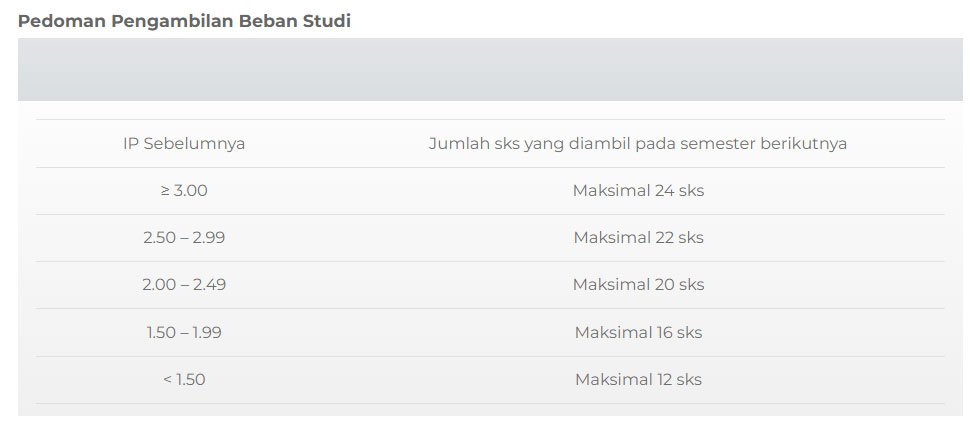Click the 'Maksimal 22 sks' cell
The height and width of the screenshot is (429, 977).
[638, 238]
